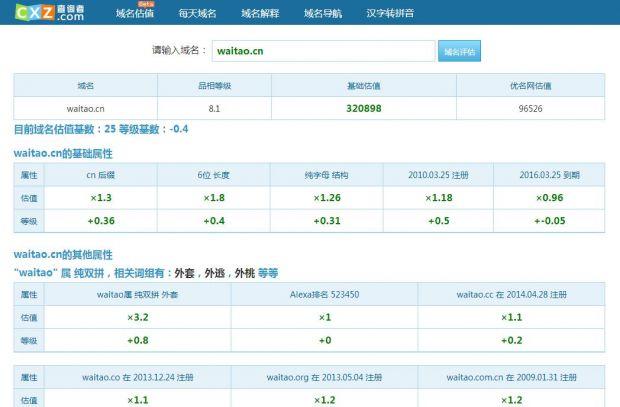This screenshot has width=620, height=407.
Task: Select the waitao.cc 2014.04.28 注册 cell
Action: point(511,294)
